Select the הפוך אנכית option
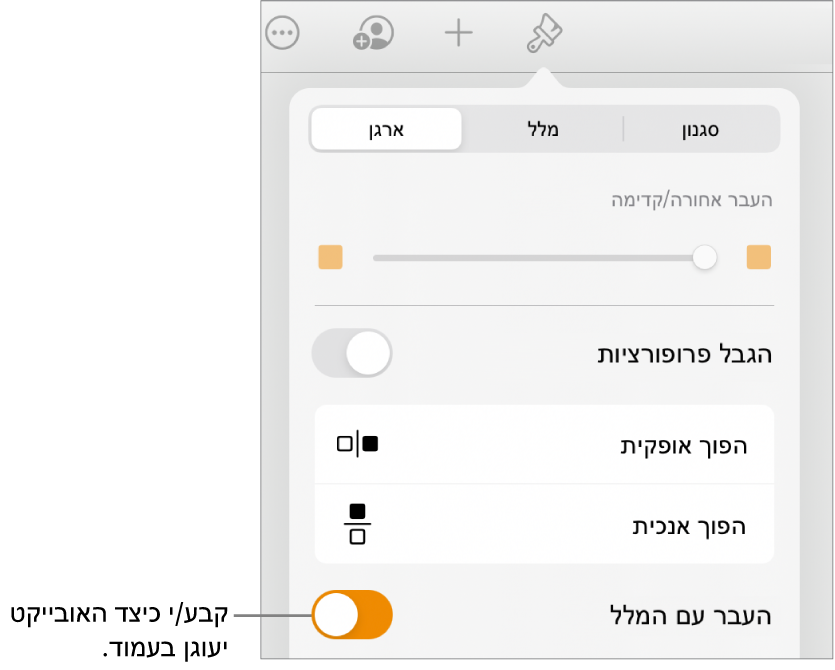Screen dimensions: 835x670 [689, 525]
